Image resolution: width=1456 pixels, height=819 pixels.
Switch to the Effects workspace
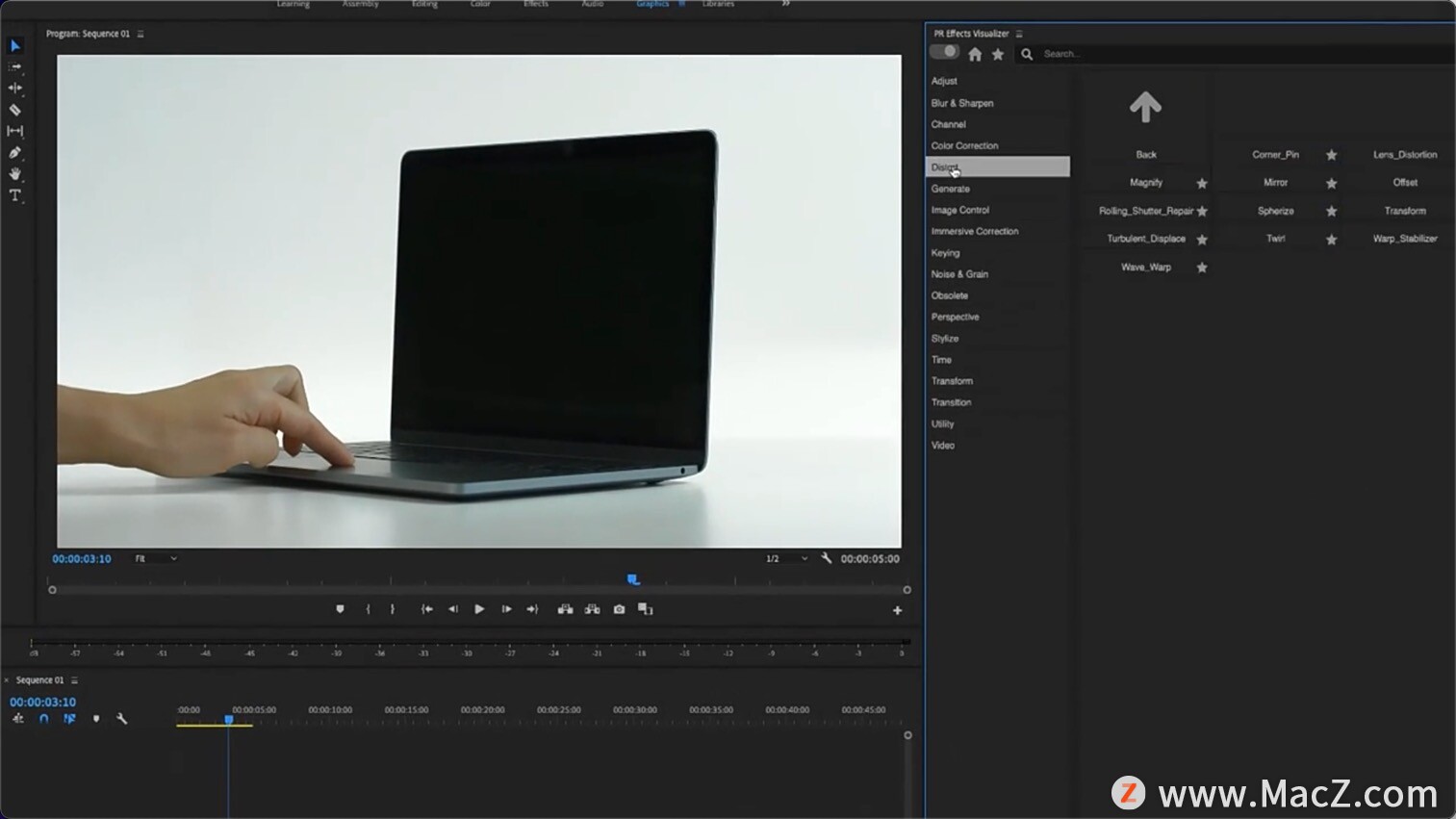536,4
